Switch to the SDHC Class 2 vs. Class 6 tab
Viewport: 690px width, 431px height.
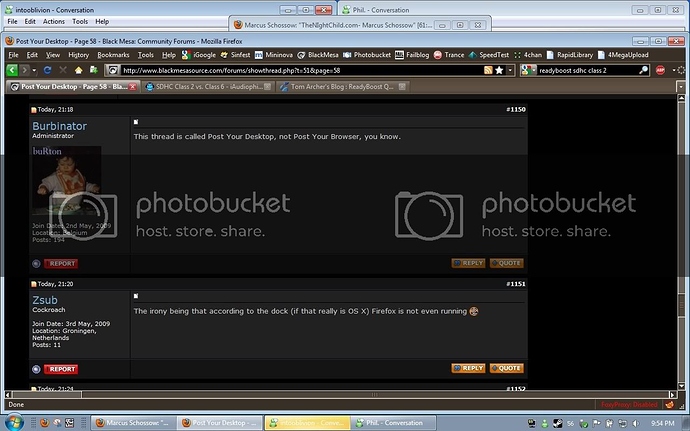[x=208, y=87]
